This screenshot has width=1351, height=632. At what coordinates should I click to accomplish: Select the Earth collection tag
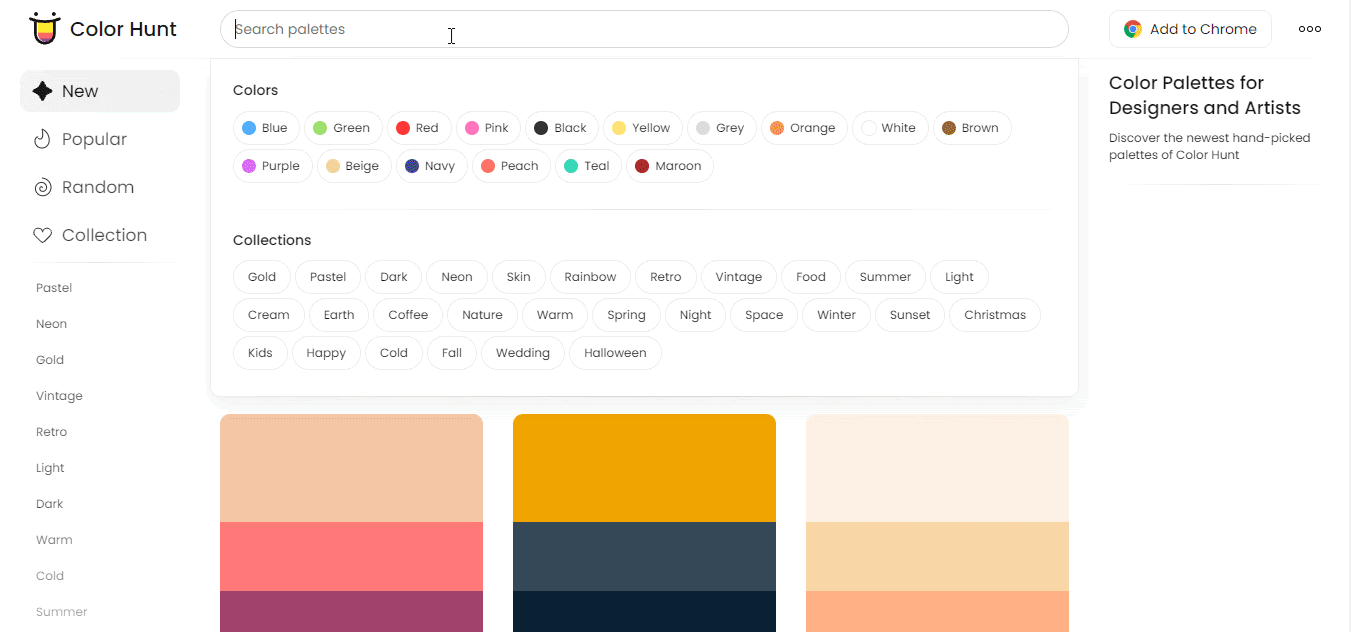click(339, 315)
